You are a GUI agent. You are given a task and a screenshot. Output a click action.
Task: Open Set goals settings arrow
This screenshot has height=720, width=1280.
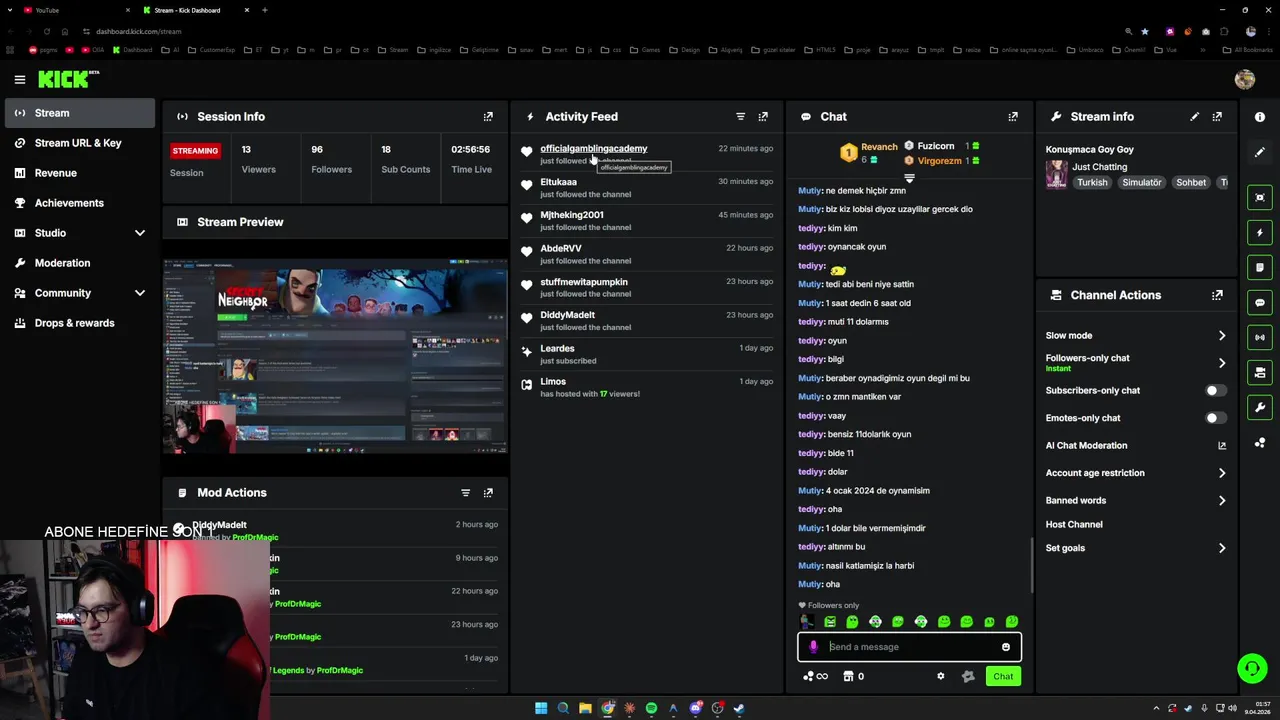pos(1221,548)
